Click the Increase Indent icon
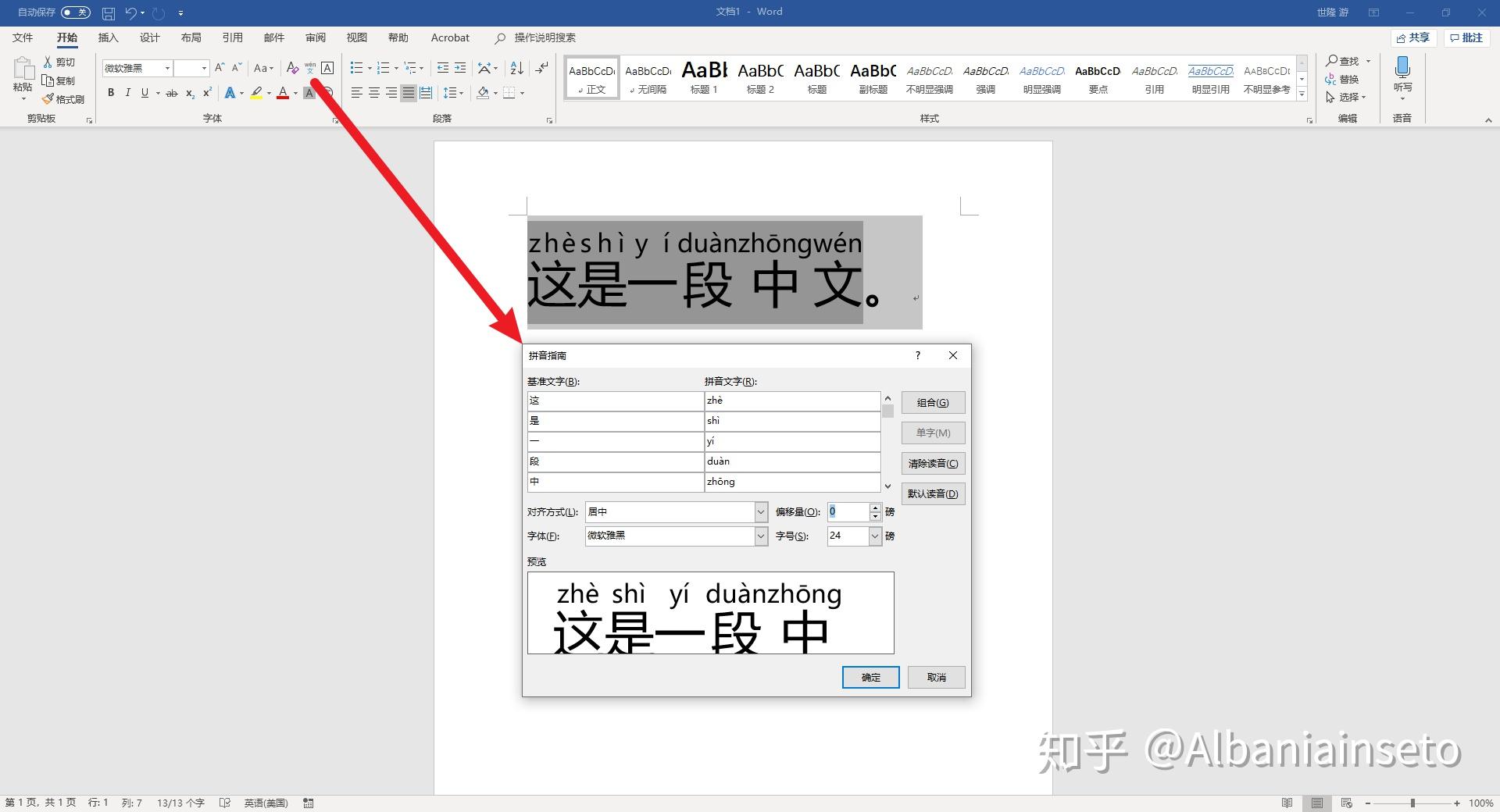The width and height of the screenshot is (1500, 812). coord(460,68)
